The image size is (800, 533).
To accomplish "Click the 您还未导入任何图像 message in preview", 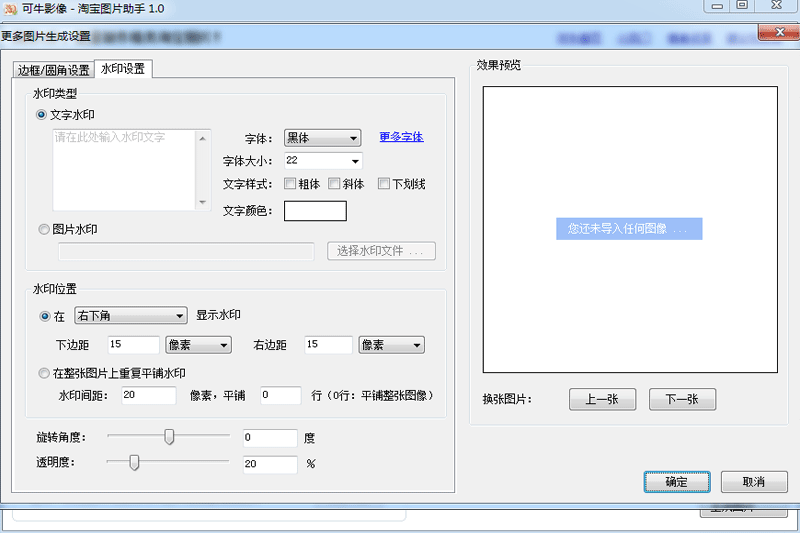I will click(629, 229).
